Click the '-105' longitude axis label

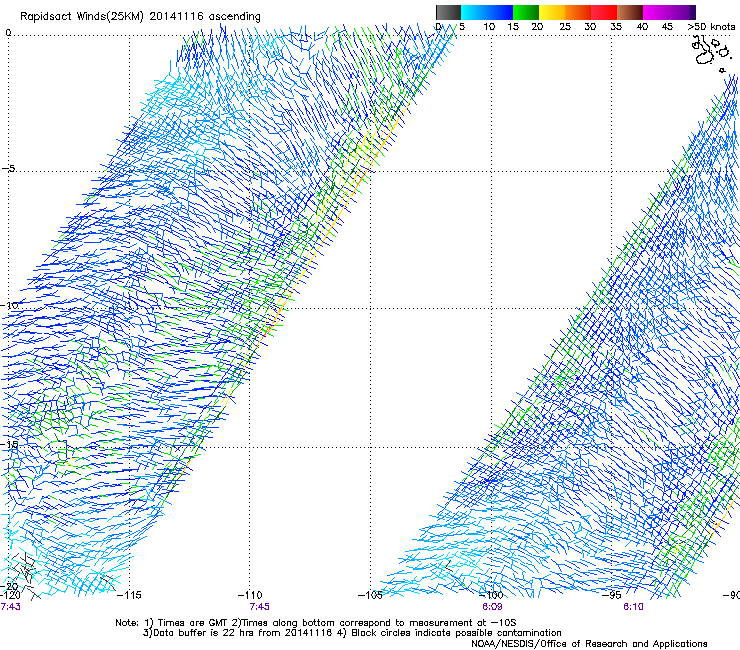point(370,595)
